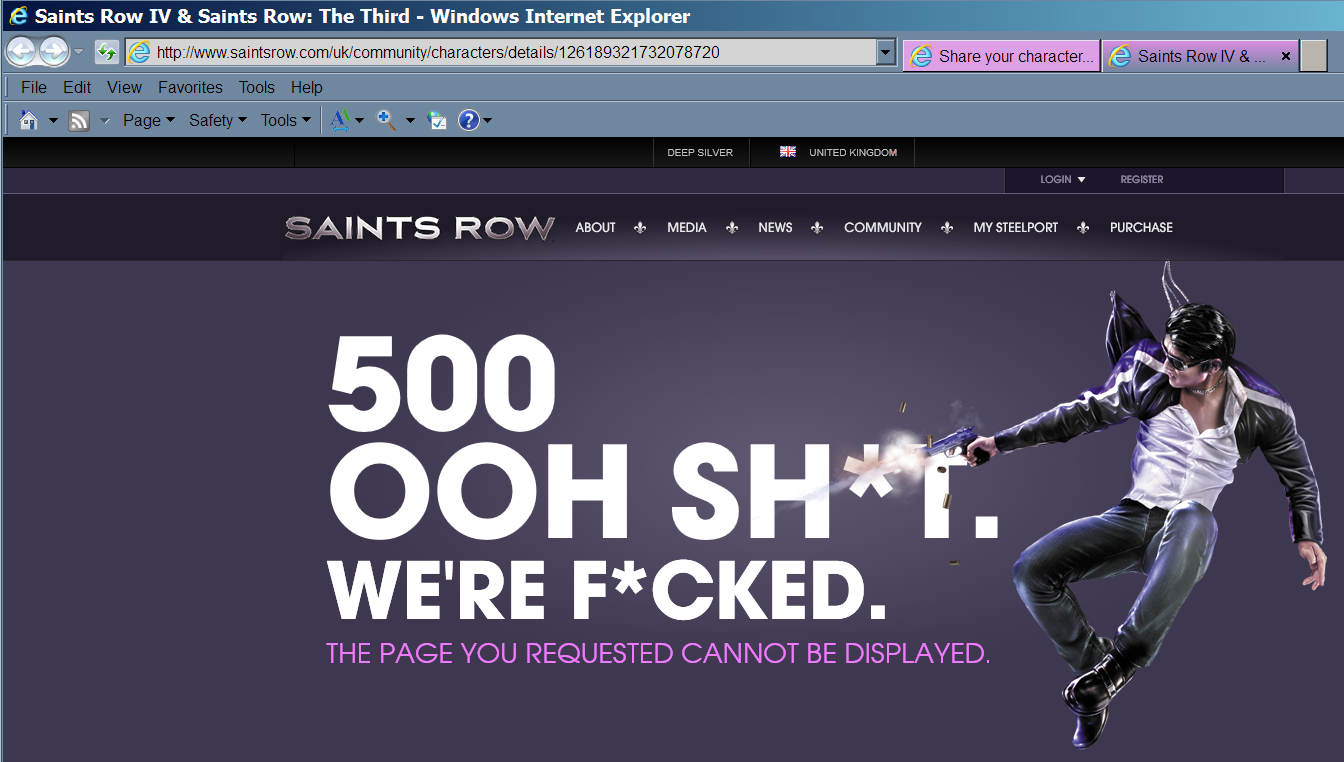Click 'The page you requested cannot be displayed' text

pos(658,654)
